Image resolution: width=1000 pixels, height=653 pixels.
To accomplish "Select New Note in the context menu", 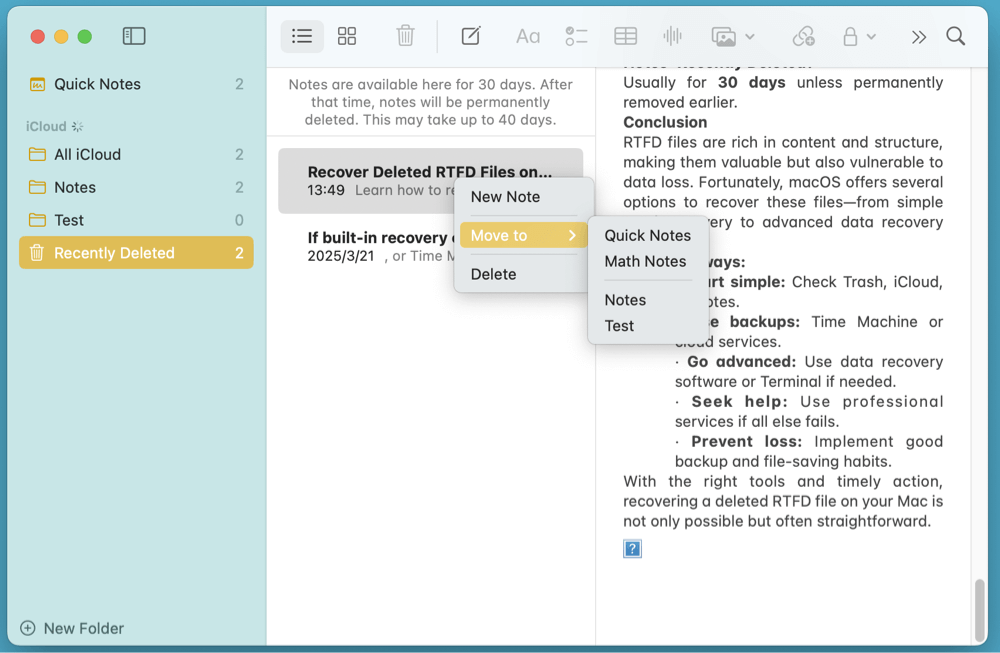I will click(505, 197).
